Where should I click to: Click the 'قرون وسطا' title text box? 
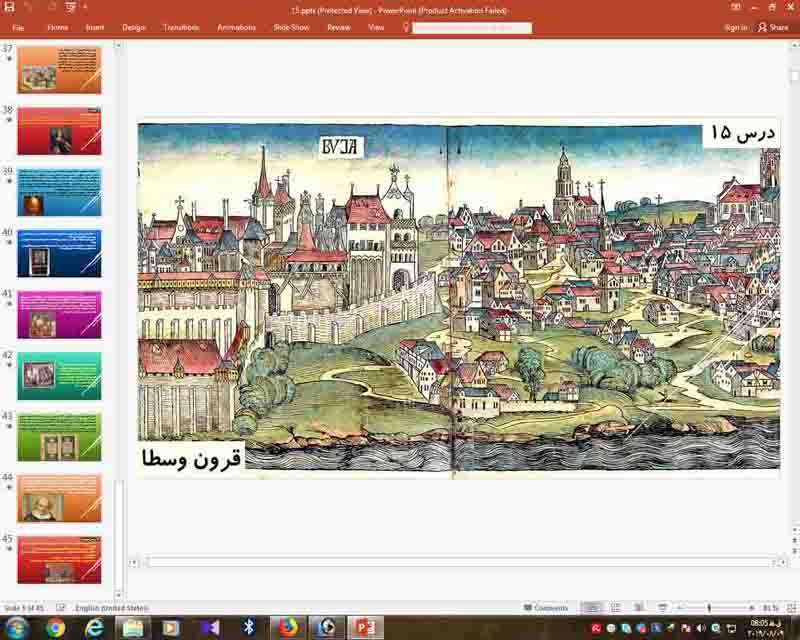(191, 458)
